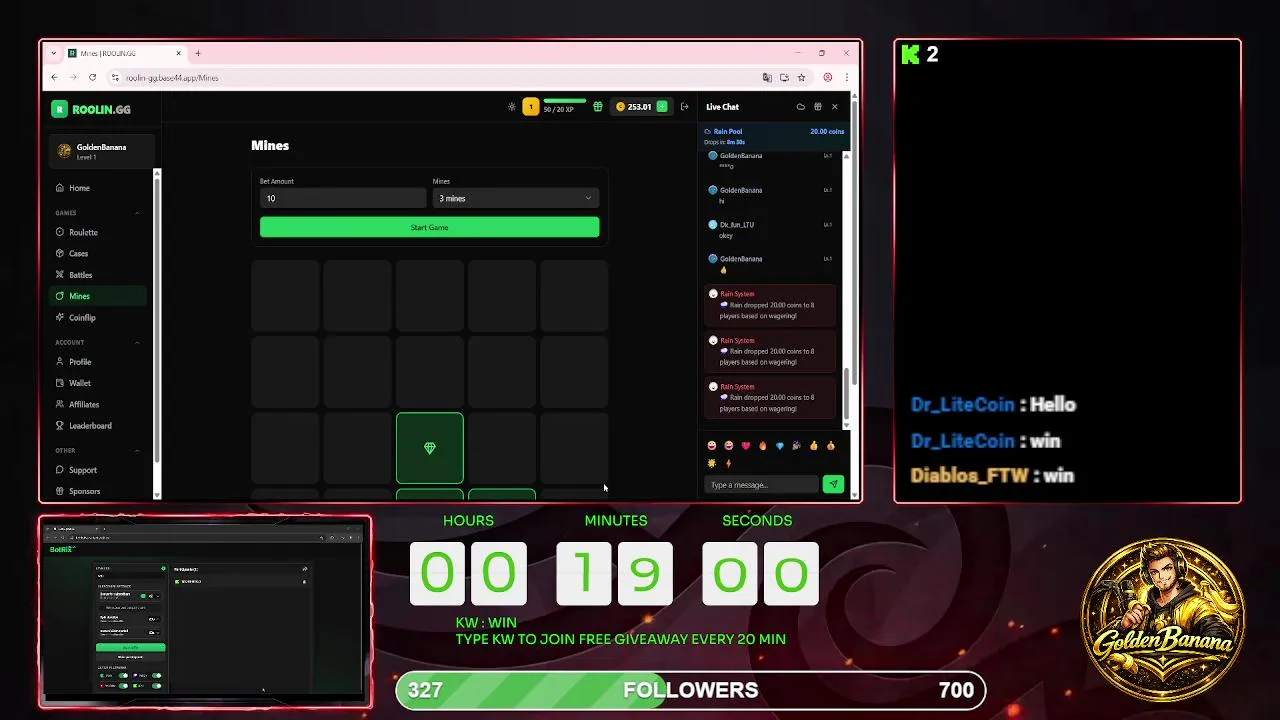Open the Cases game
The width and height of the screenshot is (1280, 720).
[x=98, y=254]
